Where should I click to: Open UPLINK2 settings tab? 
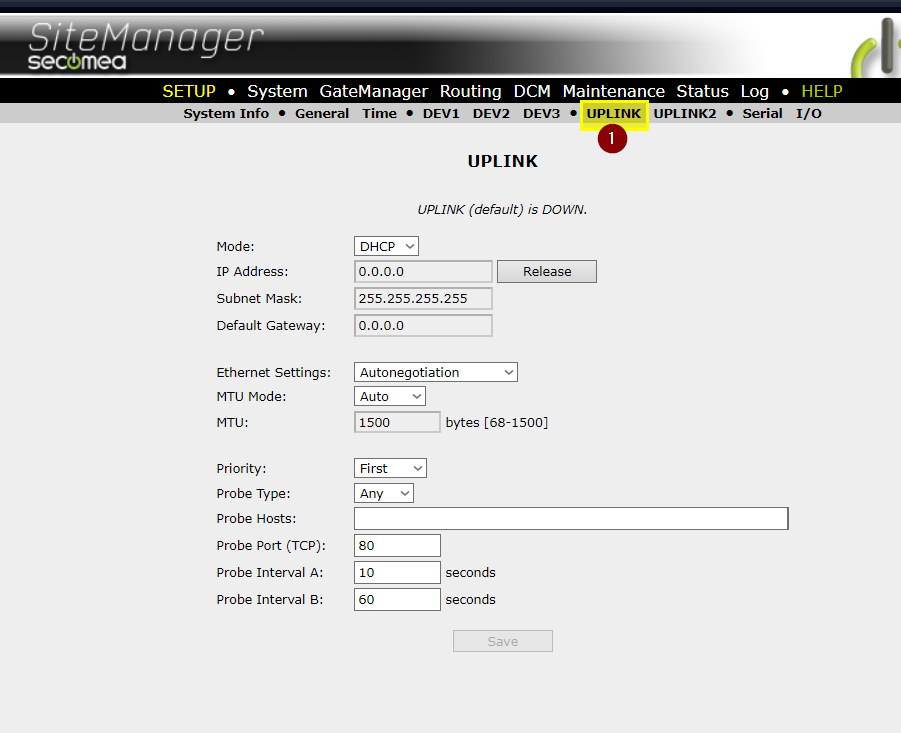[x=684, y=114]
